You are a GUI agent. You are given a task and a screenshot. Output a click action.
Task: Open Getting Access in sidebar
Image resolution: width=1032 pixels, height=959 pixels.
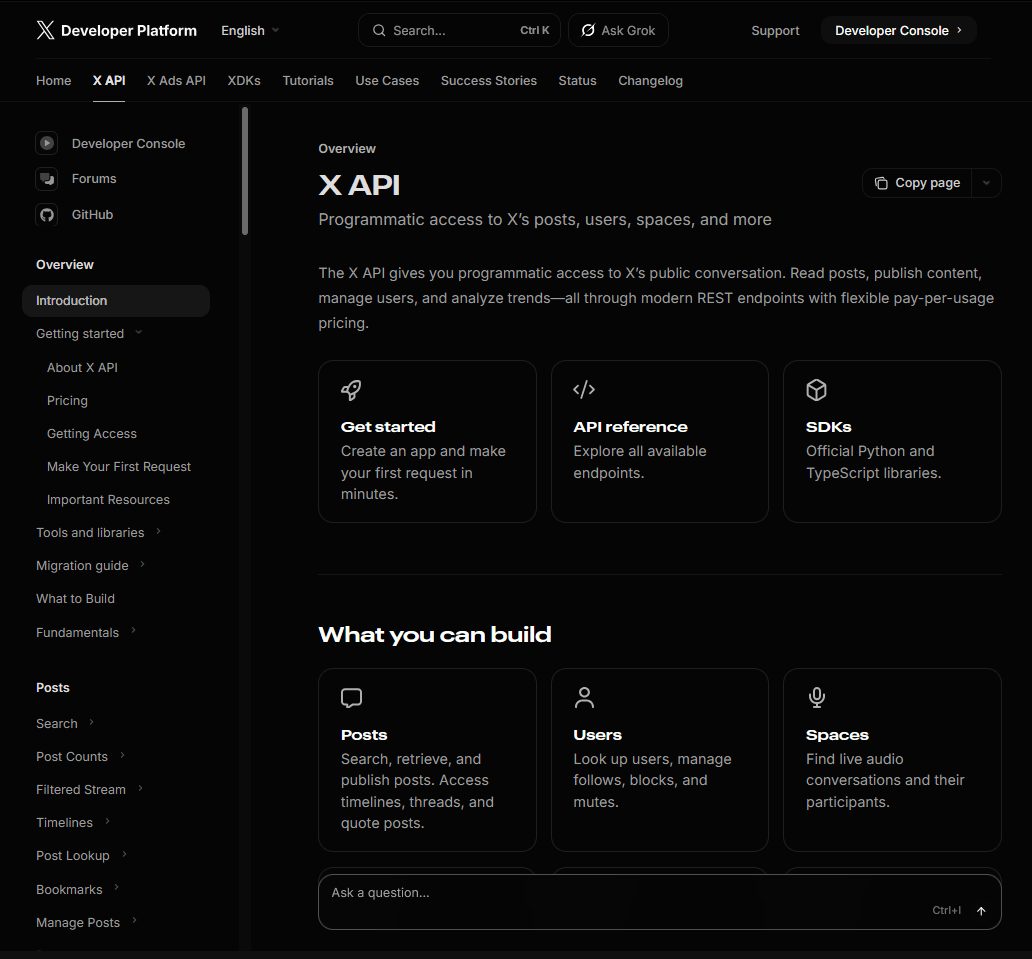point(91,433)
